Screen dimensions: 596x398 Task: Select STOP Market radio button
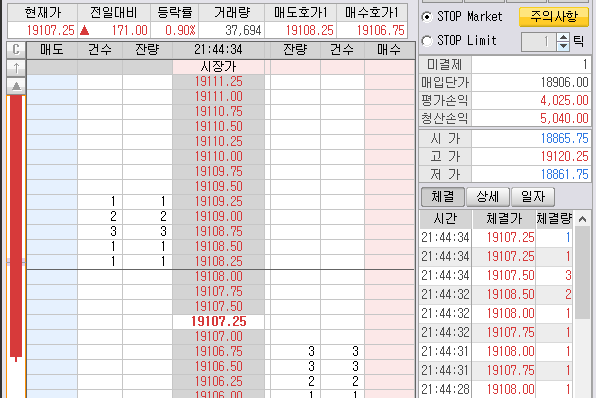point(427,17)
